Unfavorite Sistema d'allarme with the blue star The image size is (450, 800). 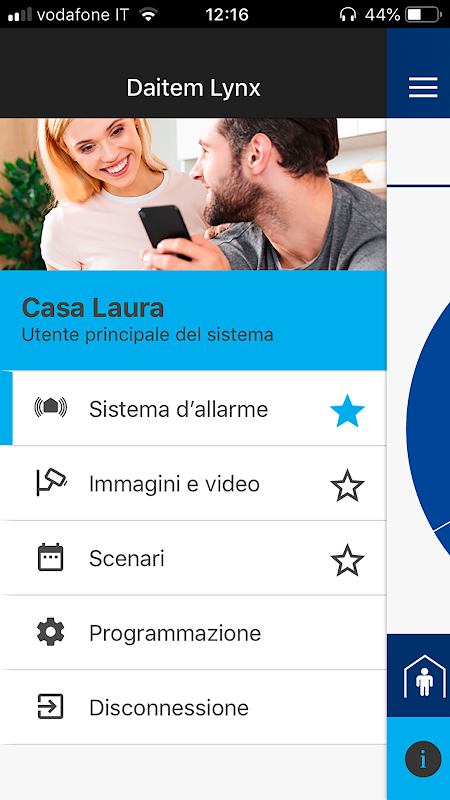(x=347, y=411)
